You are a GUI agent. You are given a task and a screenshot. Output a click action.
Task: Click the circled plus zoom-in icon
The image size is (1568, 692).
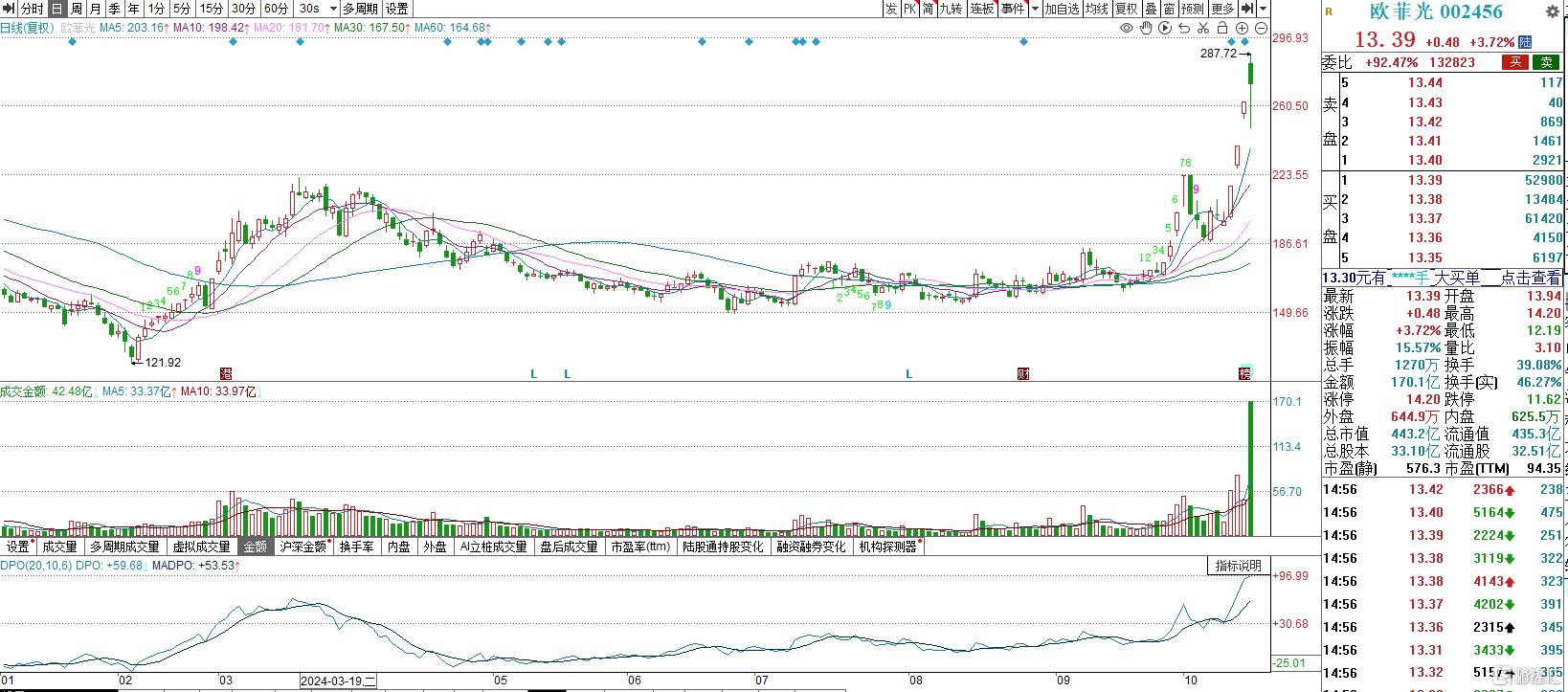point(1243,28)
